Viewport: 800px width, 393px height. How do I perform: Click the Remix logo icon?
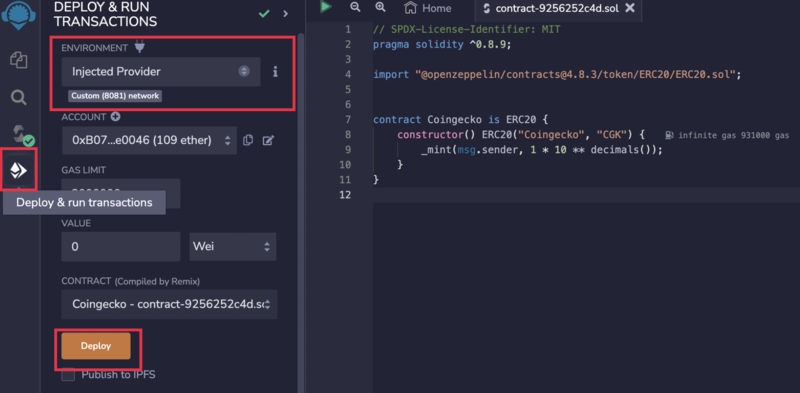(18, 14)
